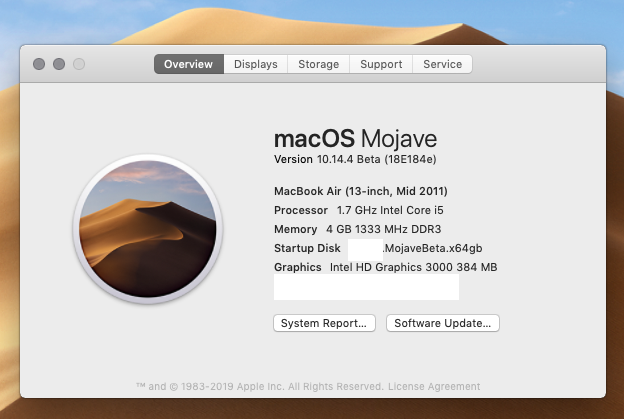
Task: Click the startup disk name .MojaveBeta.x64gb
Action: point(432,248)
